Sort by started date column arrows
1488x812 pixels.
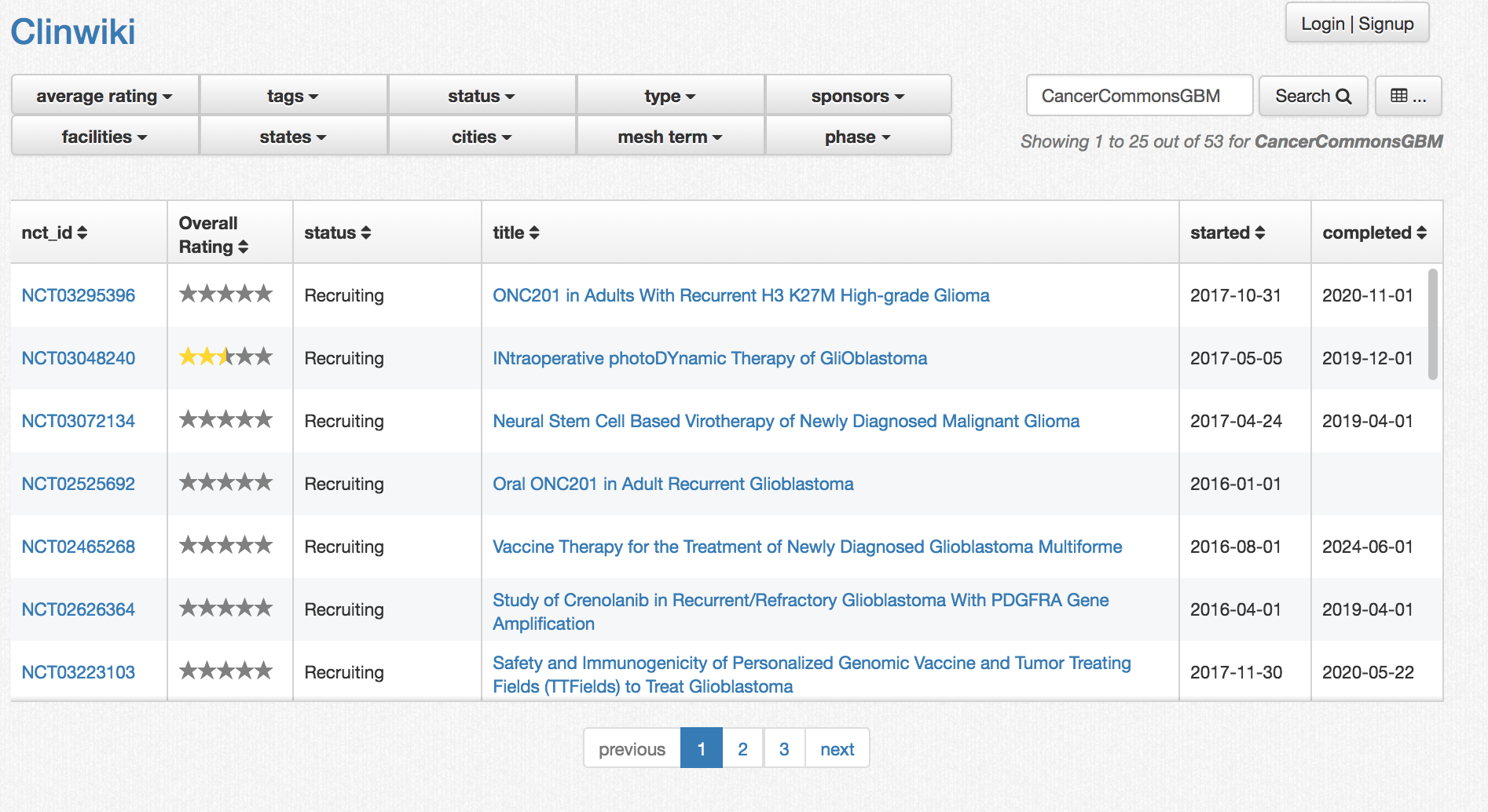pyautogui.click(x=1260, y=233)
